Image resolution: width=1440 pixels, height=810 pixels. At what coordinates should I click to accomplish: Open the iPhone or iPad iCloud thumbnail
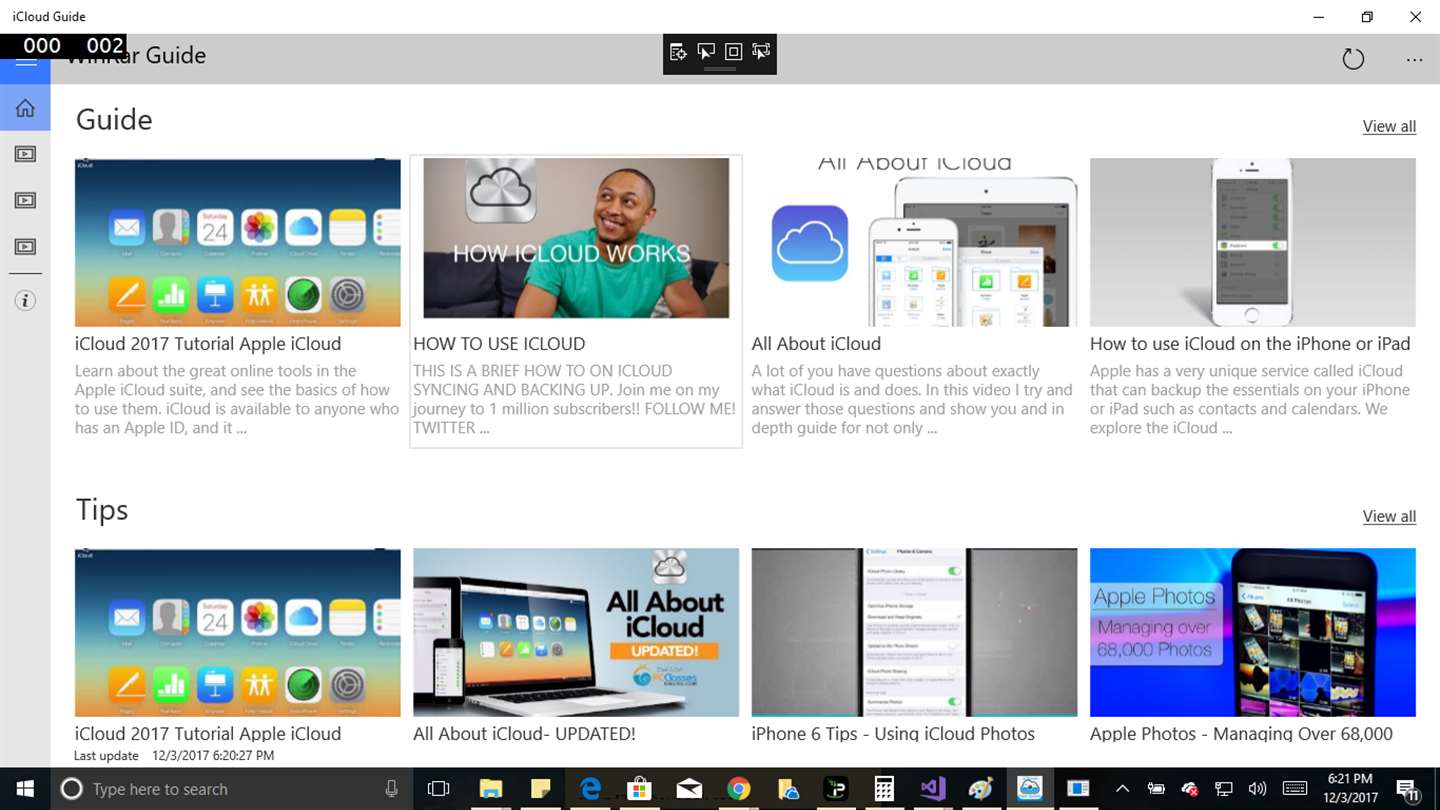point(1253,242)
